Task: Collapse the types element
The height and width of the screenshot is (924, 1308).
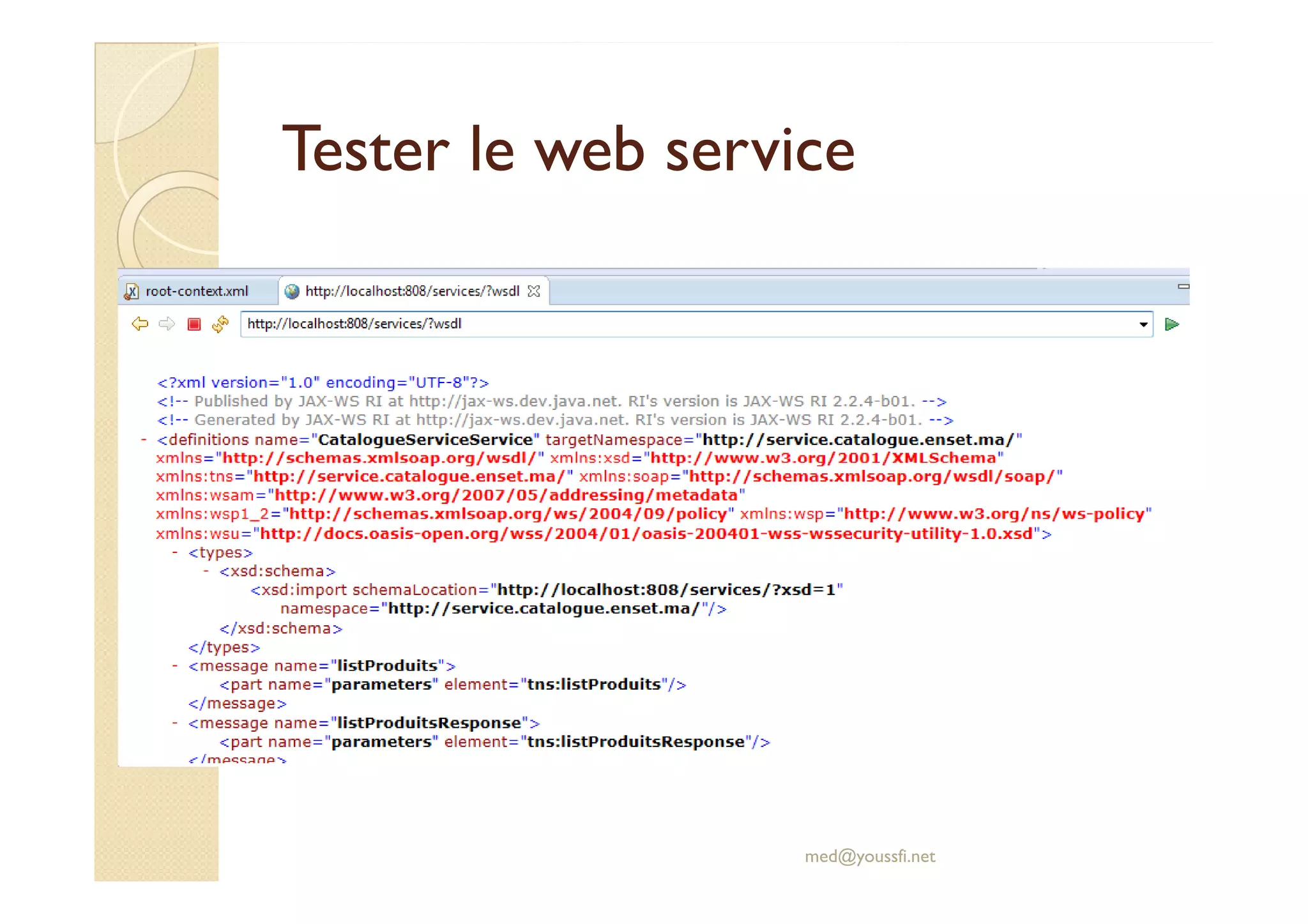Action: 174,552
